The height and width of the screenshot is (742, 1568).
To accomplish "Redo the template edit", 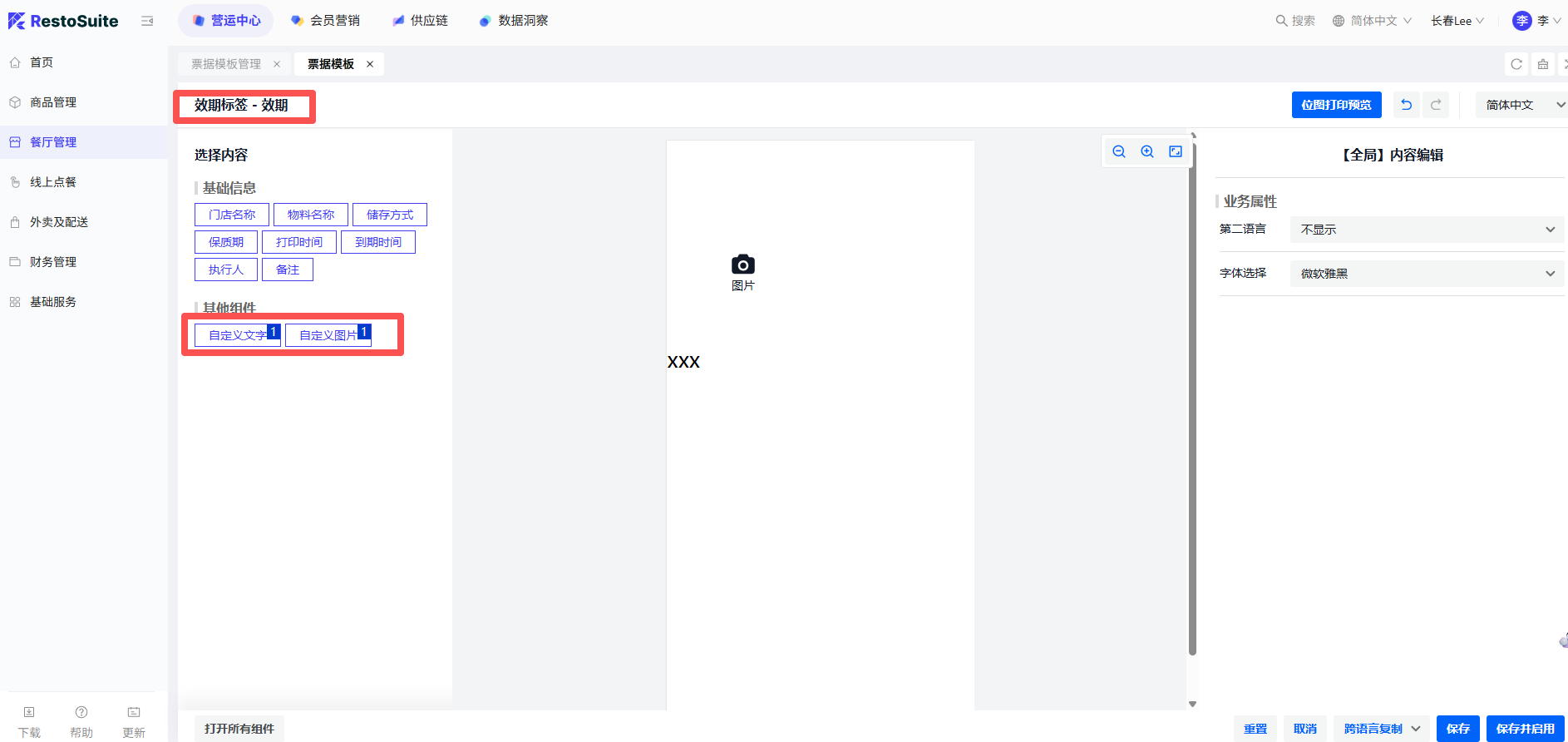I will pyautogui.click(x=1436, y=105).
